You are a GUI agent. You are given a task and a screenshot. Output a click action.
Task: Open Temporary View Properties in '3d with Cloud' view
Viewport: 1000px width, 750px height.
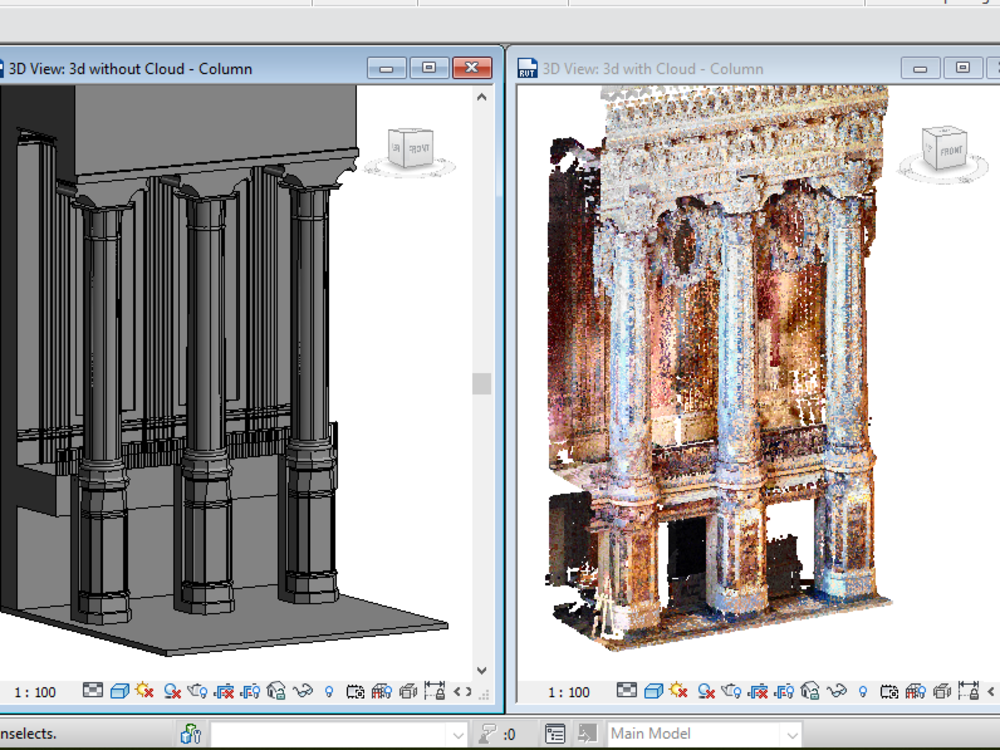coord(889,692)
